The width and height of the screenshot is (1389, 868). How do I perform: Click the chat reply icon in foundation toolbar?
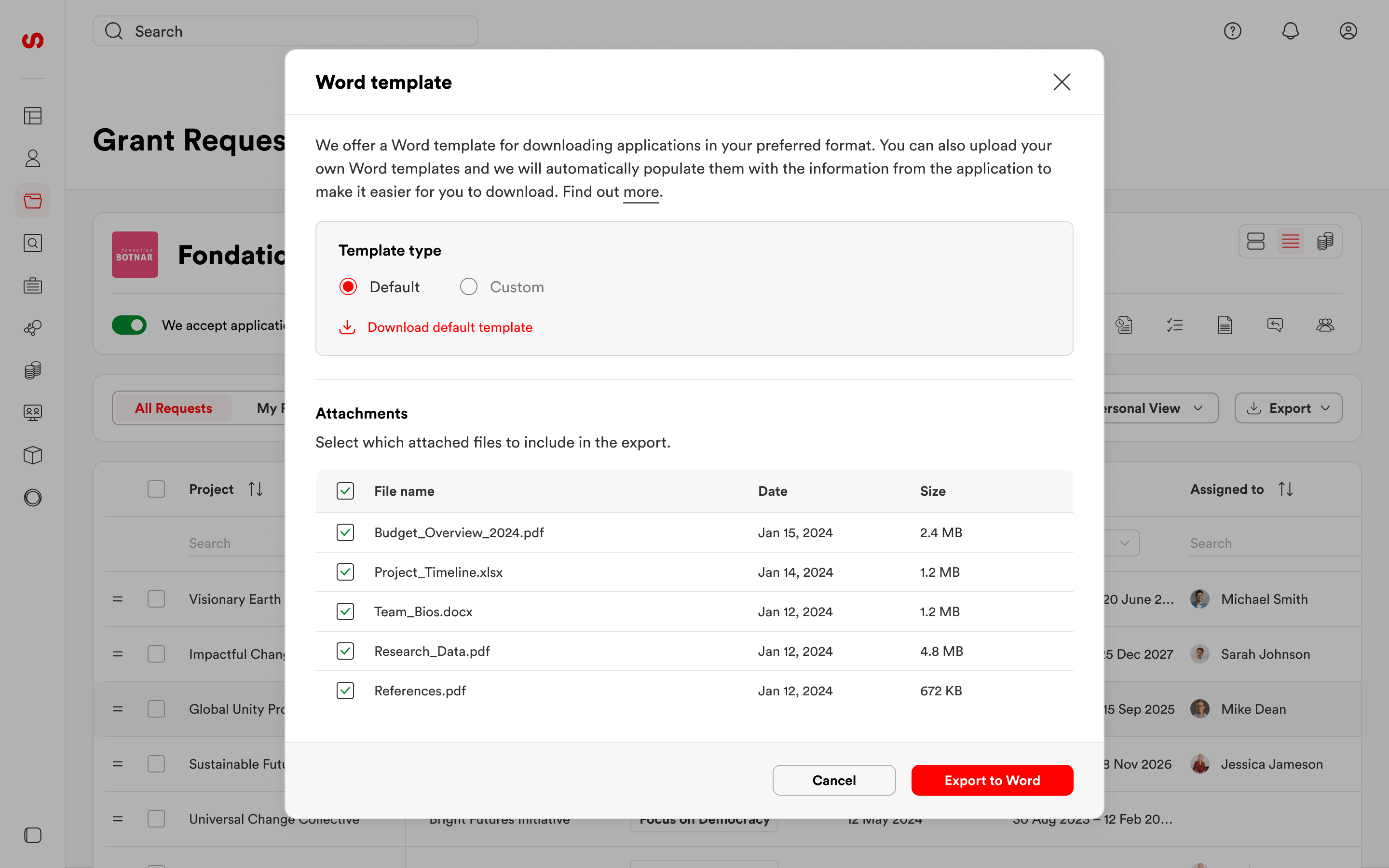[1275, 325]
